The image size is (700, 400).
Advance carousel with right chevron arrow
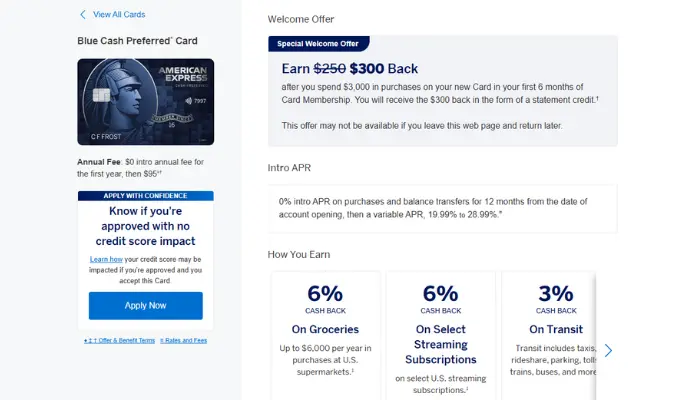click(x=608, y=350)
